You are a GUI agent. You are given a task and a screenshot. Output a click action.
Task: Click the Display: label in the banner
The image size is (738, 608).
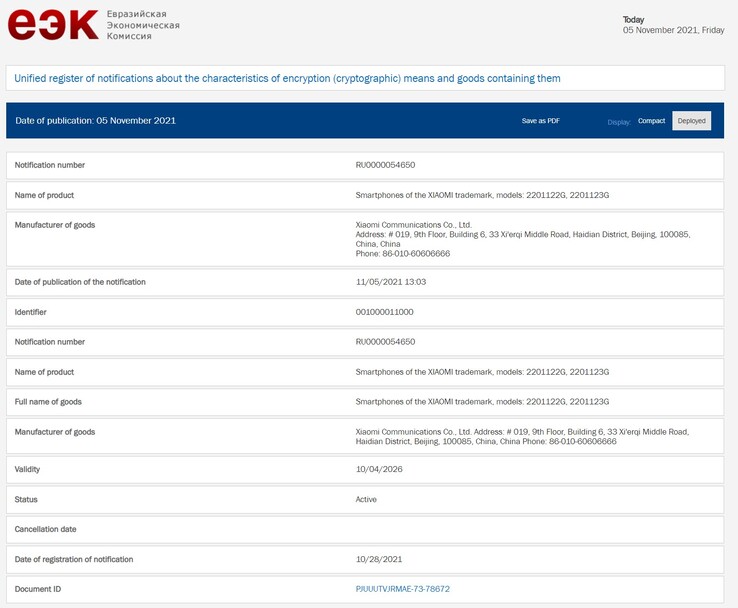click(619, 122)
